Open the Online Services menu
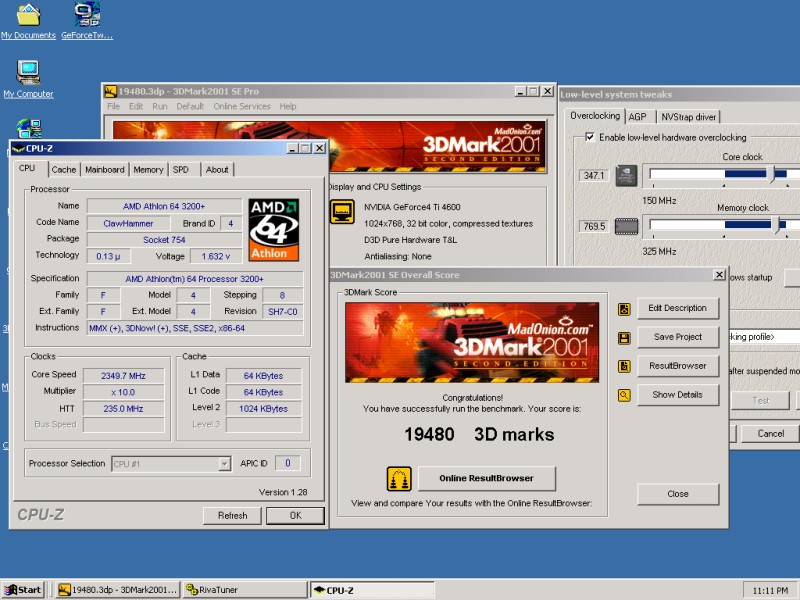The image size is (800, 600). (242, 106)
